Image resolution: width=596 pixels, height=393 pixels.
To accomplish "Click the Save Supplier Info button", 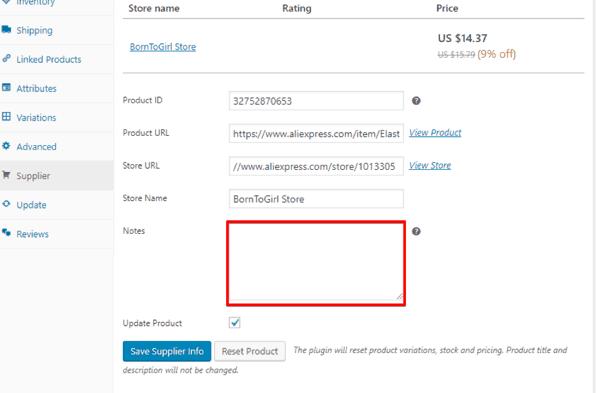I will pos(166,351).
